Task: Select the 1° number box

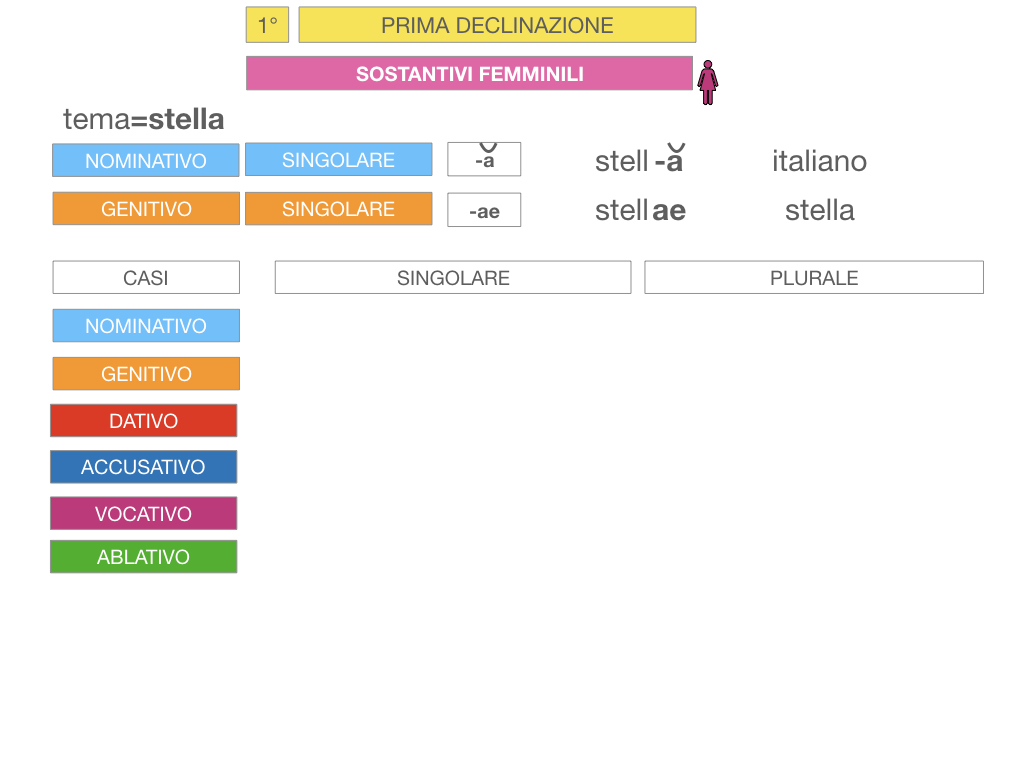Action: coord(267,25)
